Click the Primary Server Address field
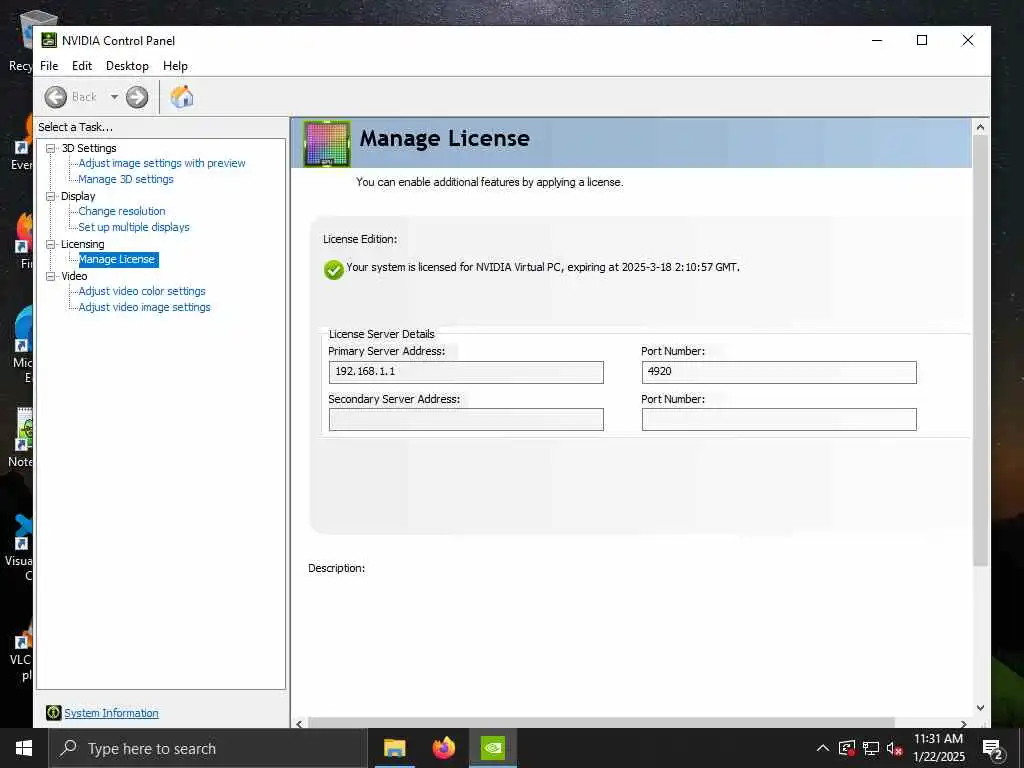Image resolution: width=1024 pixels, height=768 pixels. (466, 372)
